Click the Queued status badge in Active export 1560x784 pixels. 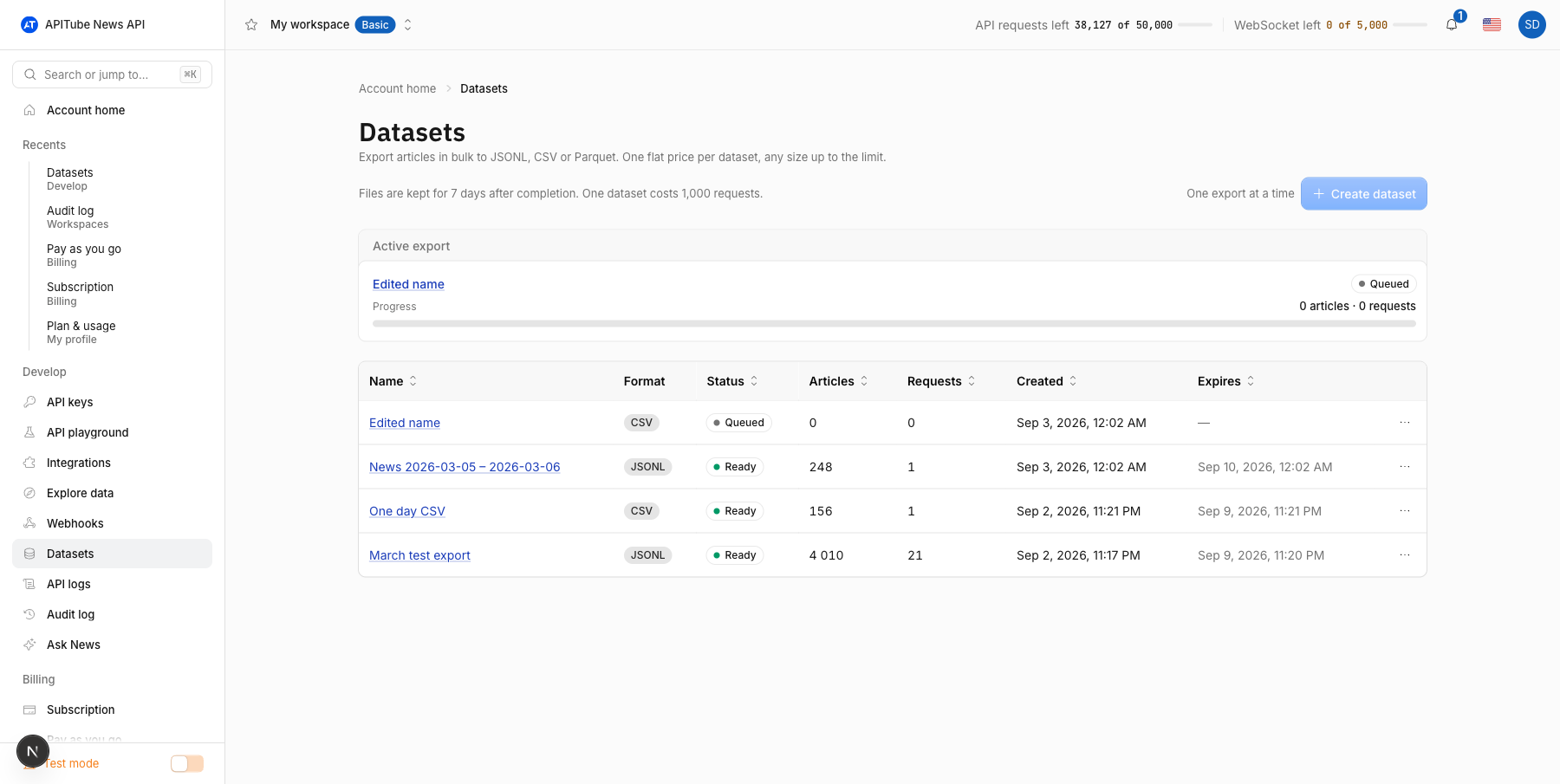(1383, 284)
